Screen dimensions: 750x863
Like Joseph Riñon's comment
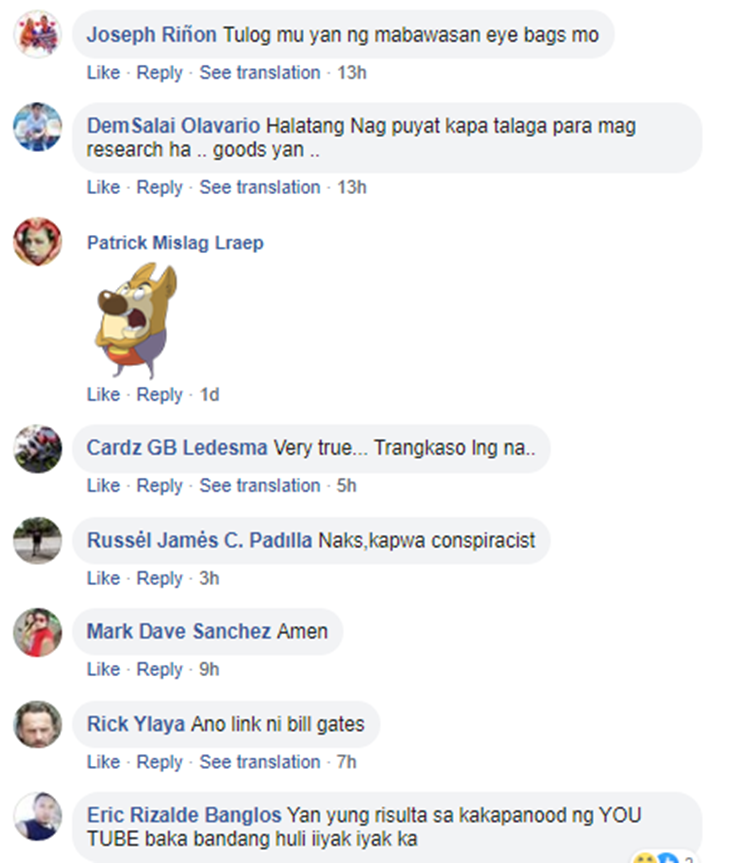(x=103, y=73)
